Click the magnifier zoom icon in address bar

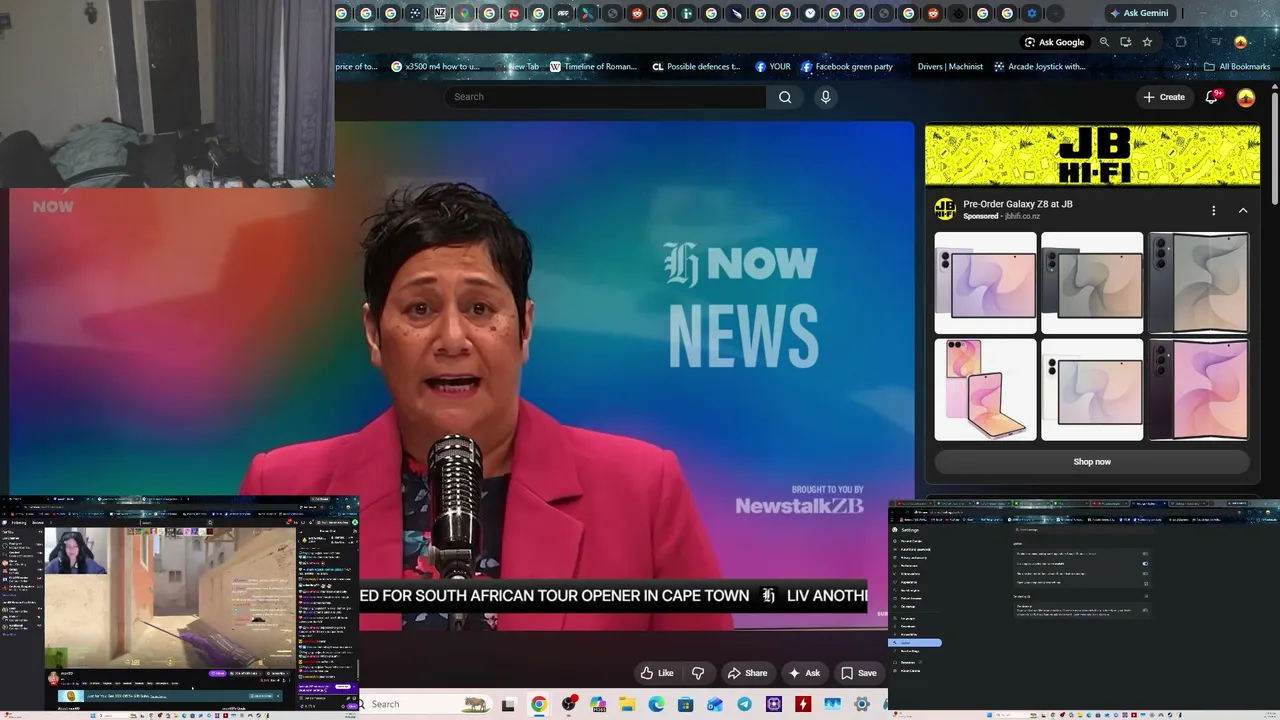coord(1104,42)
